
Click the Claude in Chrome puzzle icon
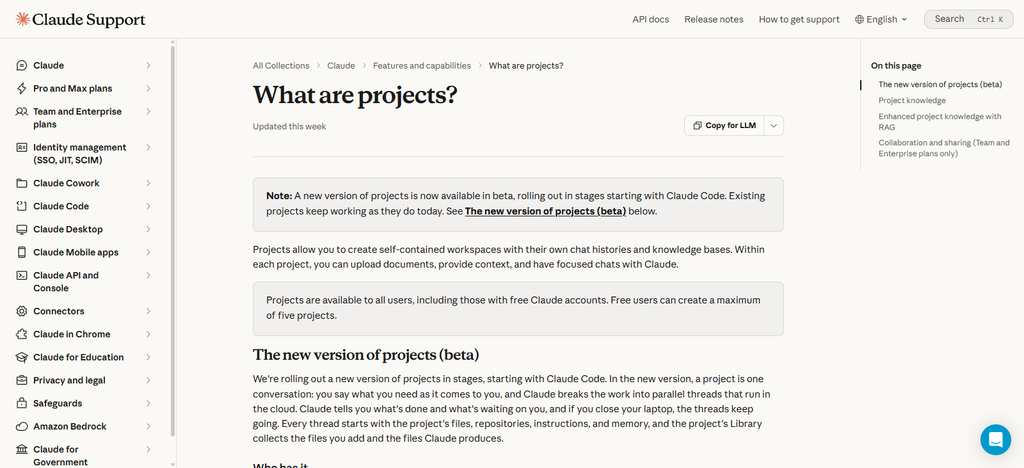coord(22,334)
